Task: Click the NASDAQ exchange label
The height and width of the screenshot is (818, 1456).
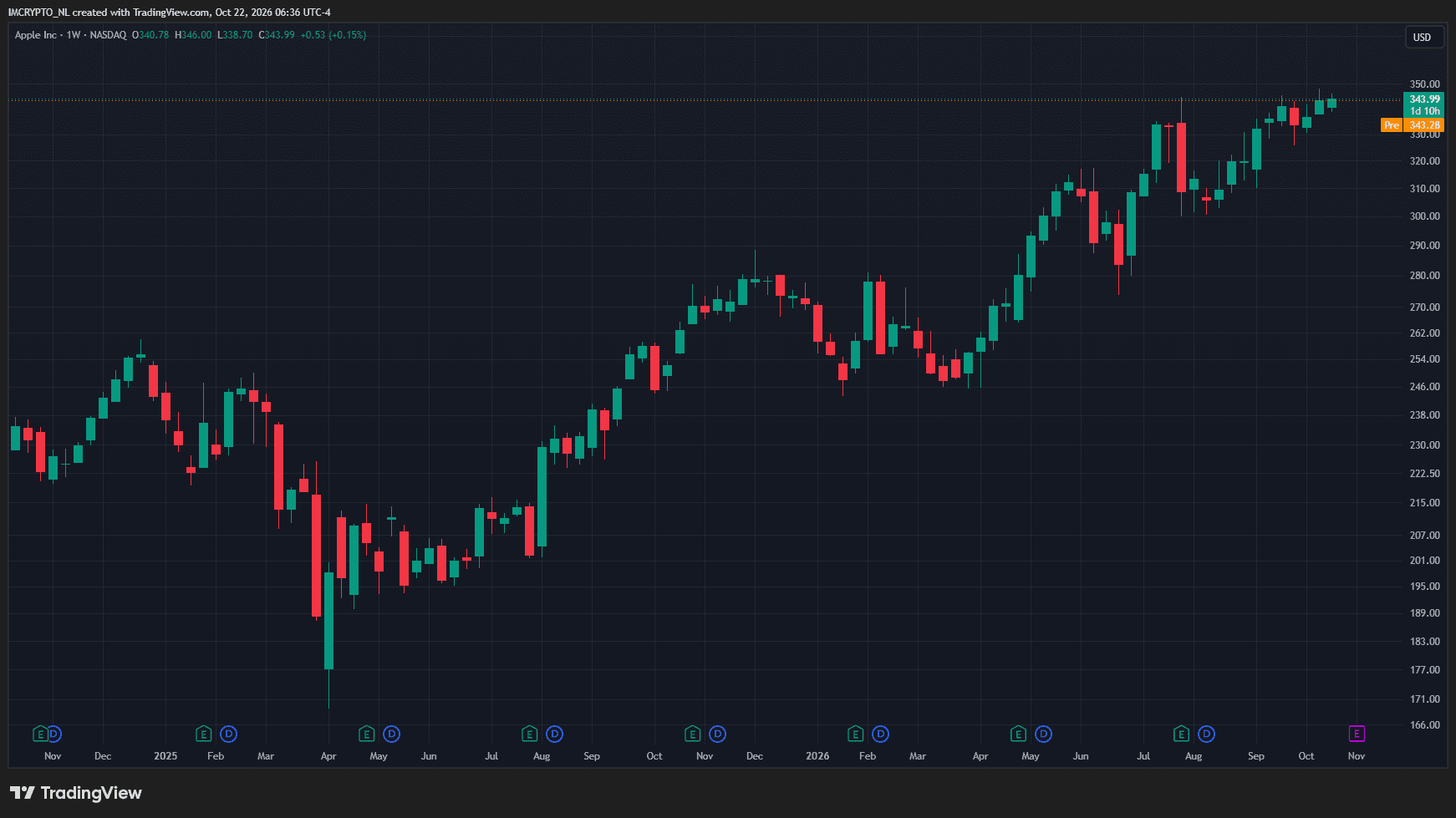Action: (108, 35)
